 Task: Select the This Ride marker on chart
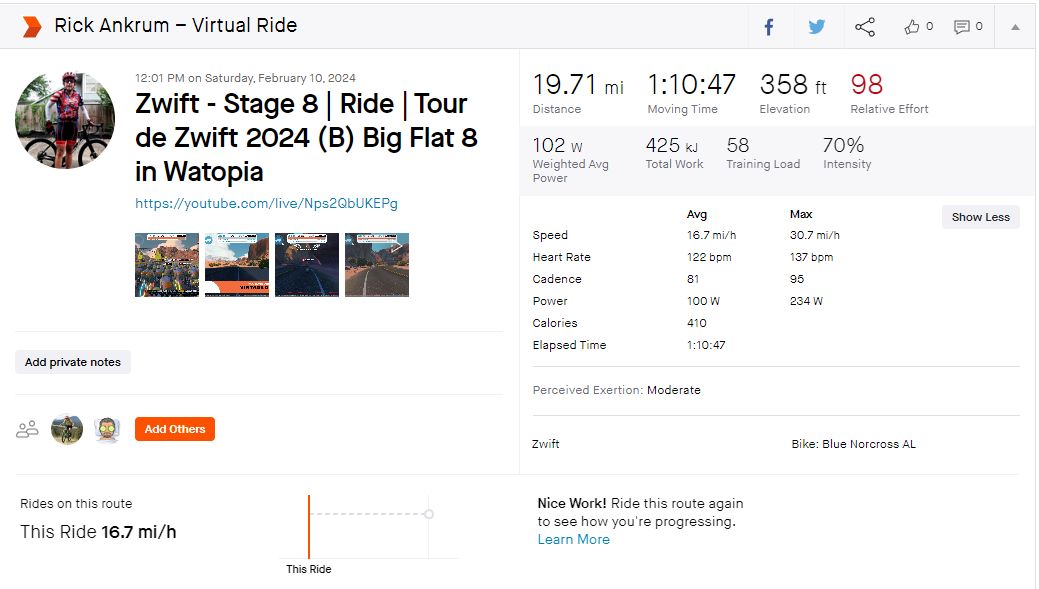tap(309, 527)
